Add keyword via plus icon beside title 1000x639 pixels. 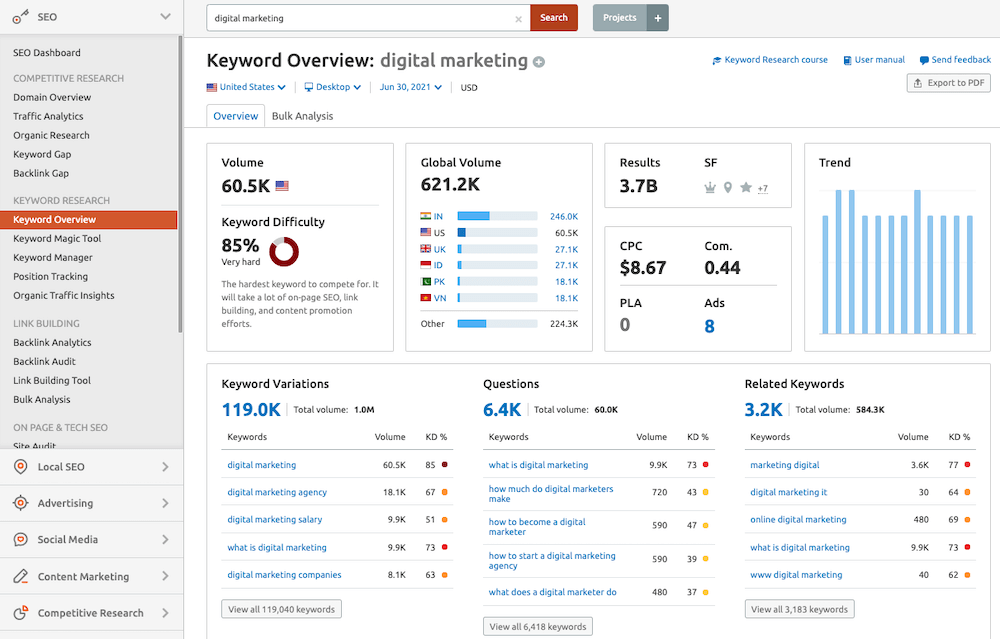[539, 62]
